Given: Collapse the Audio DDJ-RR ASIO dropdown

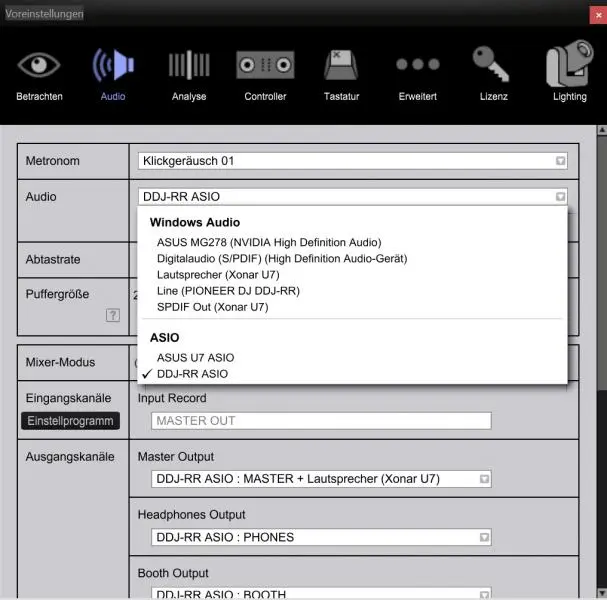Looking at the screenshot, I should click(x=353, y=197).
